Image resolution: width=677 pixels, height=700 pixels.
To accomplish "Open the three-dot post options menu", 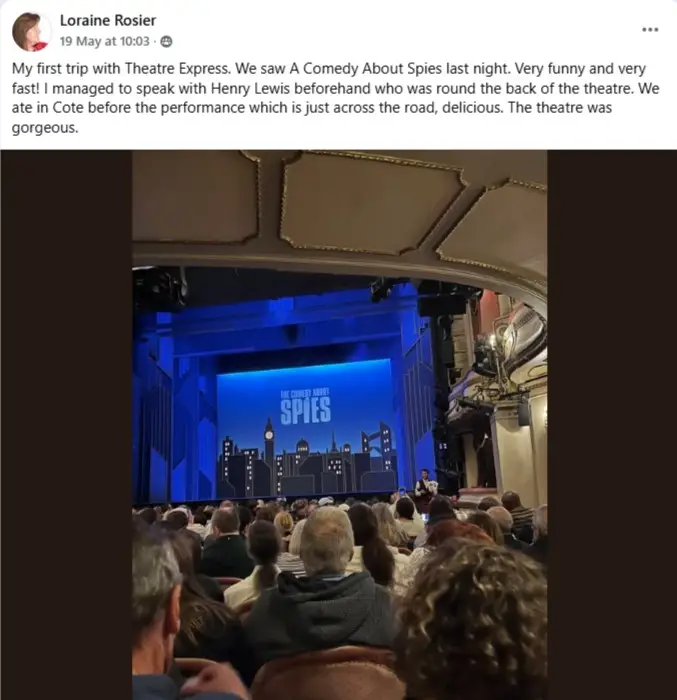I will [x=650, y=29].
